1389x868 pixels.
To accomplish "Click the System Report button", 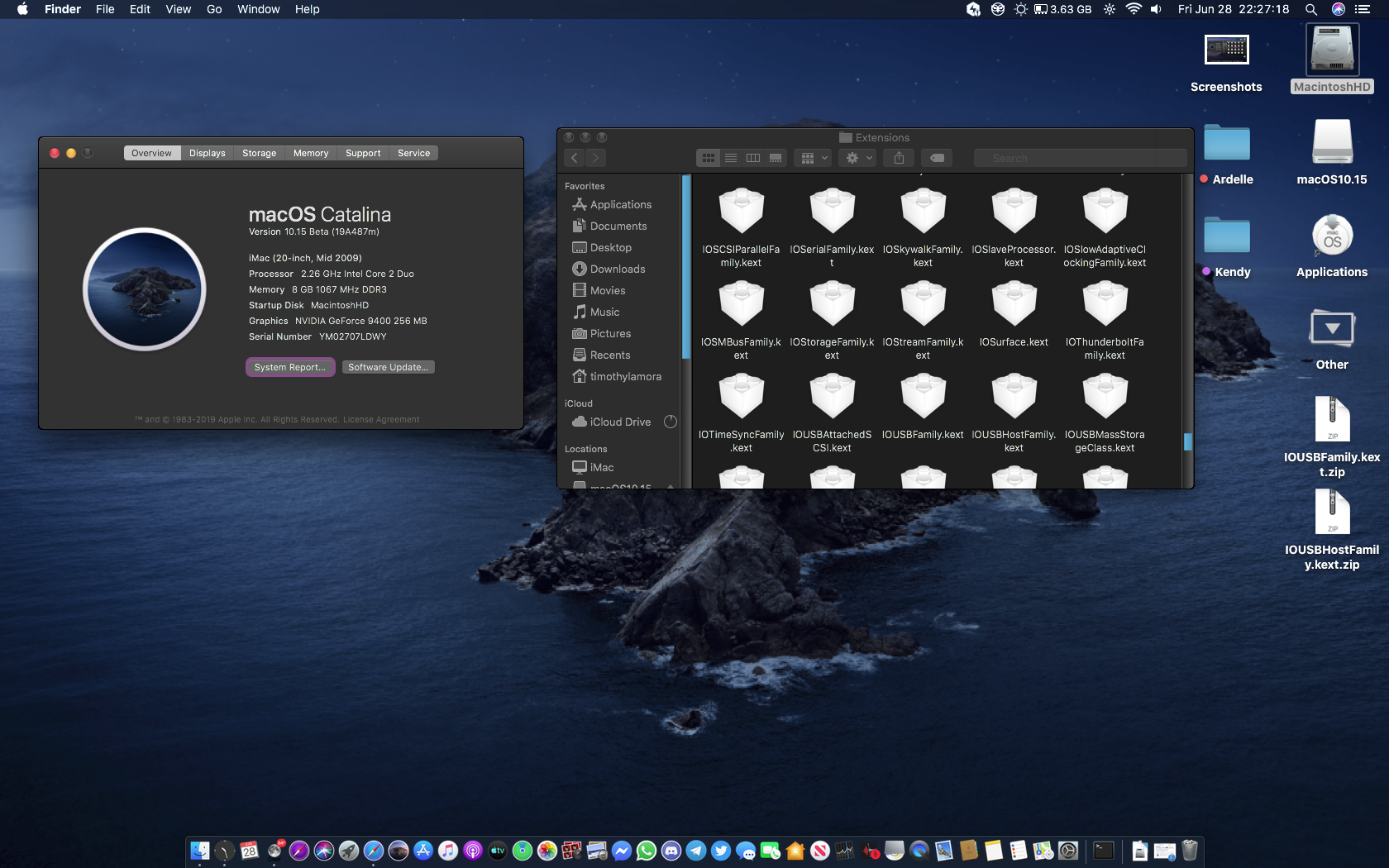I will [290, 367].
